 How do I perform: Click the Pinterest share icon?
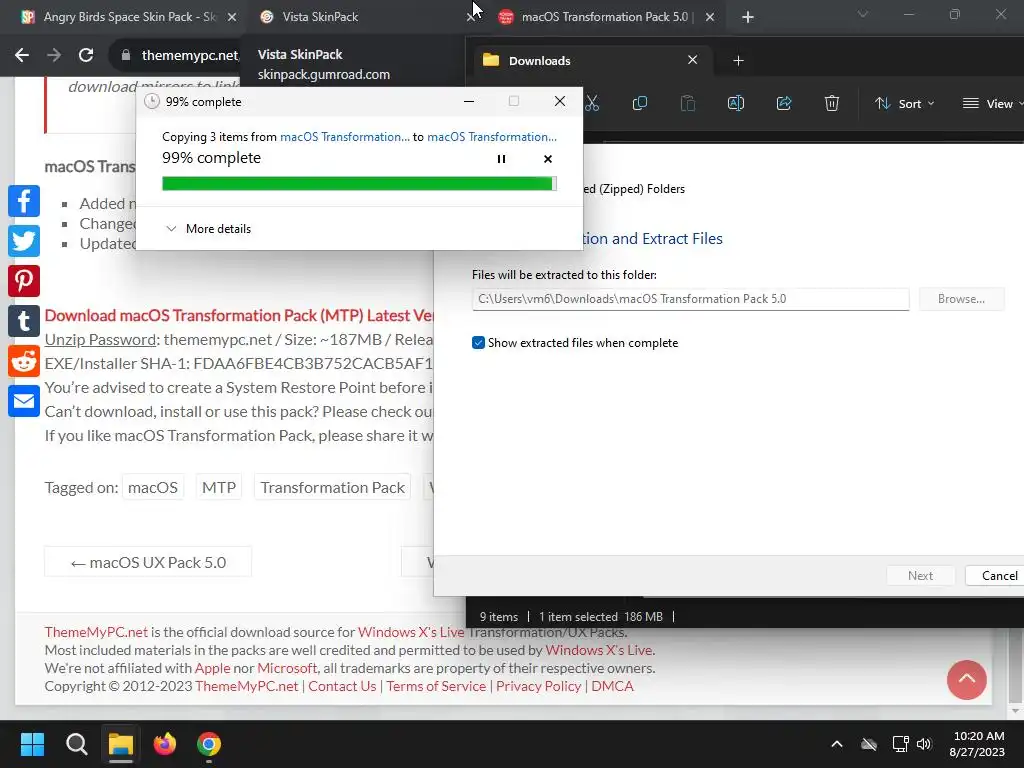click(24, 281)
